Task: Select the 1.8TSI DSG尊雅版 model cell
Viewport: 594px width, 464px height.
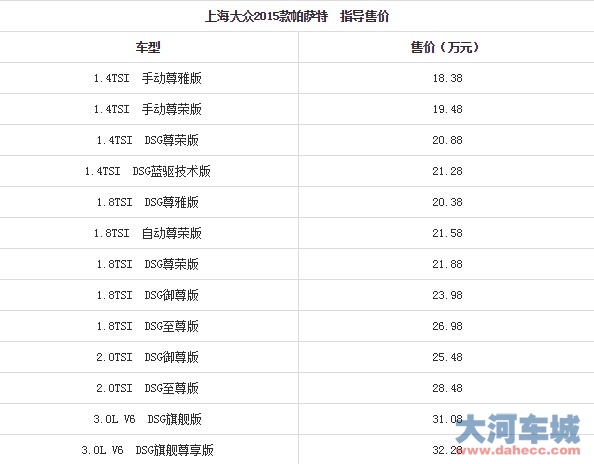Action: 148,203
